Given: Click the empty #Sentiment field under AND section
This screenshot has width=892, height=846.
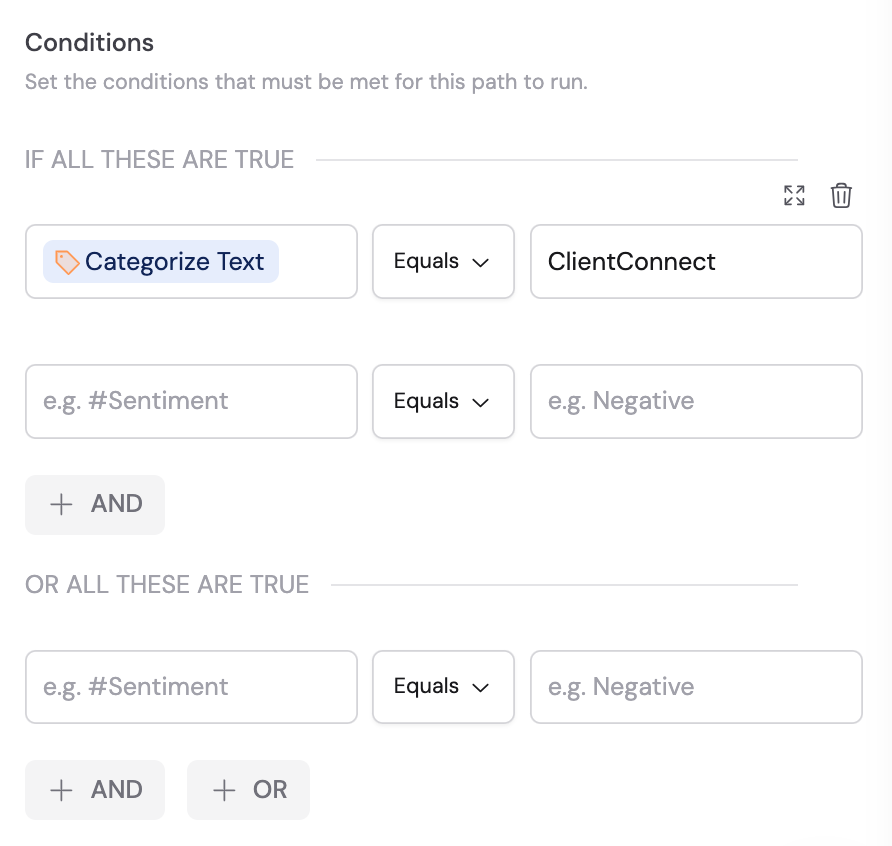Looking at the screenshot, I should coord(191,402).
